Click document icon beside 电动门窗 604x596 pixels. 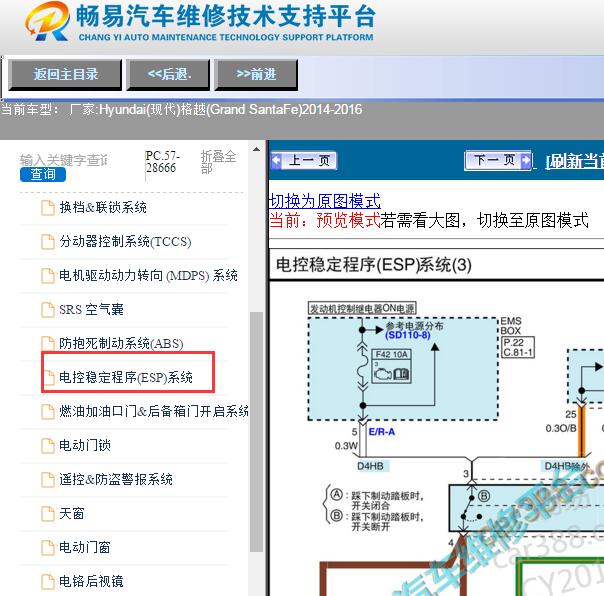48,547
